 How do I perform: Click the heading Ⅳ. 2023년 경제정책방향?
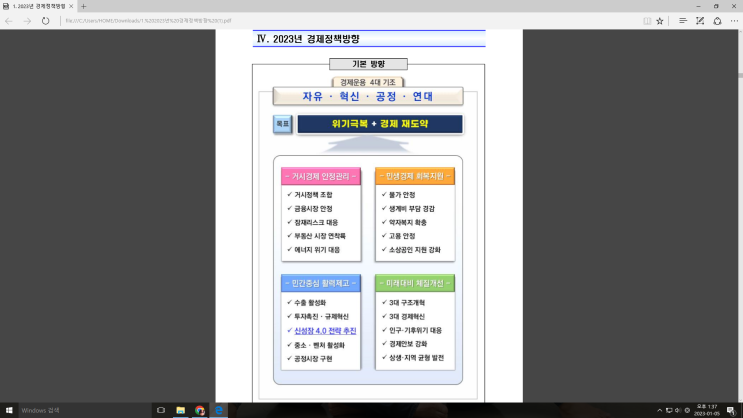click(308, 39)
